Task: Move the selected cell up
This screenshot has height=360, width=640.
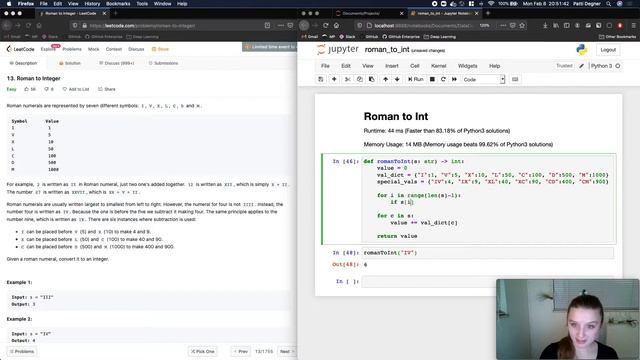Action: click(x=385, y=79)
